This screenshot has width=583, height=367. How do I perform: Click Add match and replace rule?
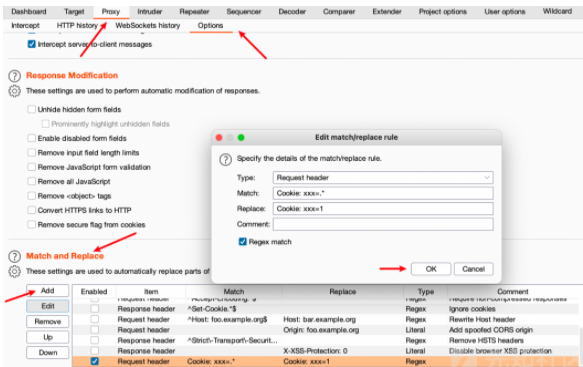tap(48, 290)
